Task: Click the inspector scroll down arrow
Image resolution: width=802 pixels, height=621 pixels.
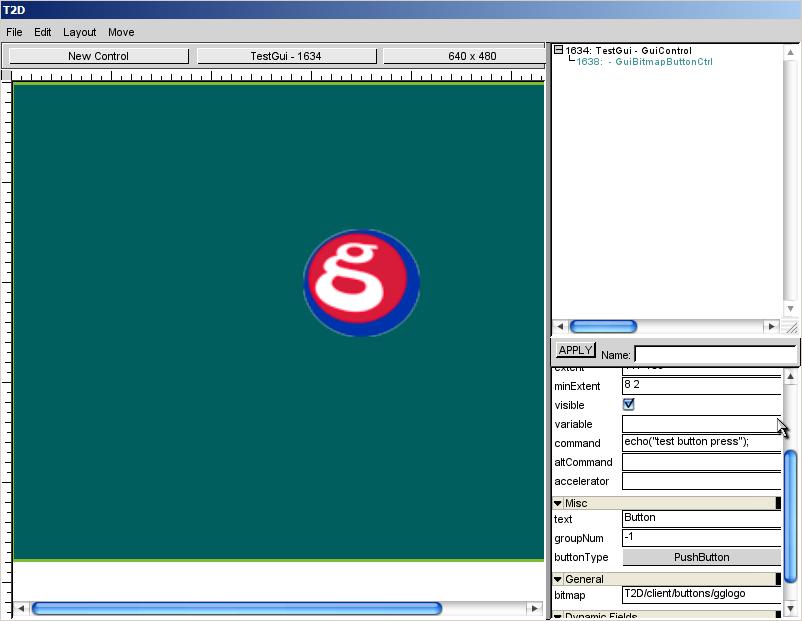Action: point(790,608)
